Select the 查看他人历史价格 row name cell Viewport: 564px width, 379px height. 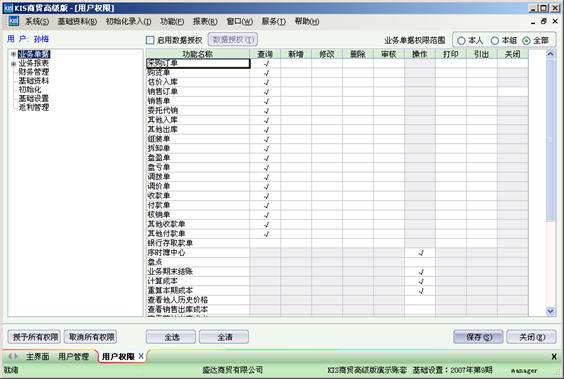[198, 300]
